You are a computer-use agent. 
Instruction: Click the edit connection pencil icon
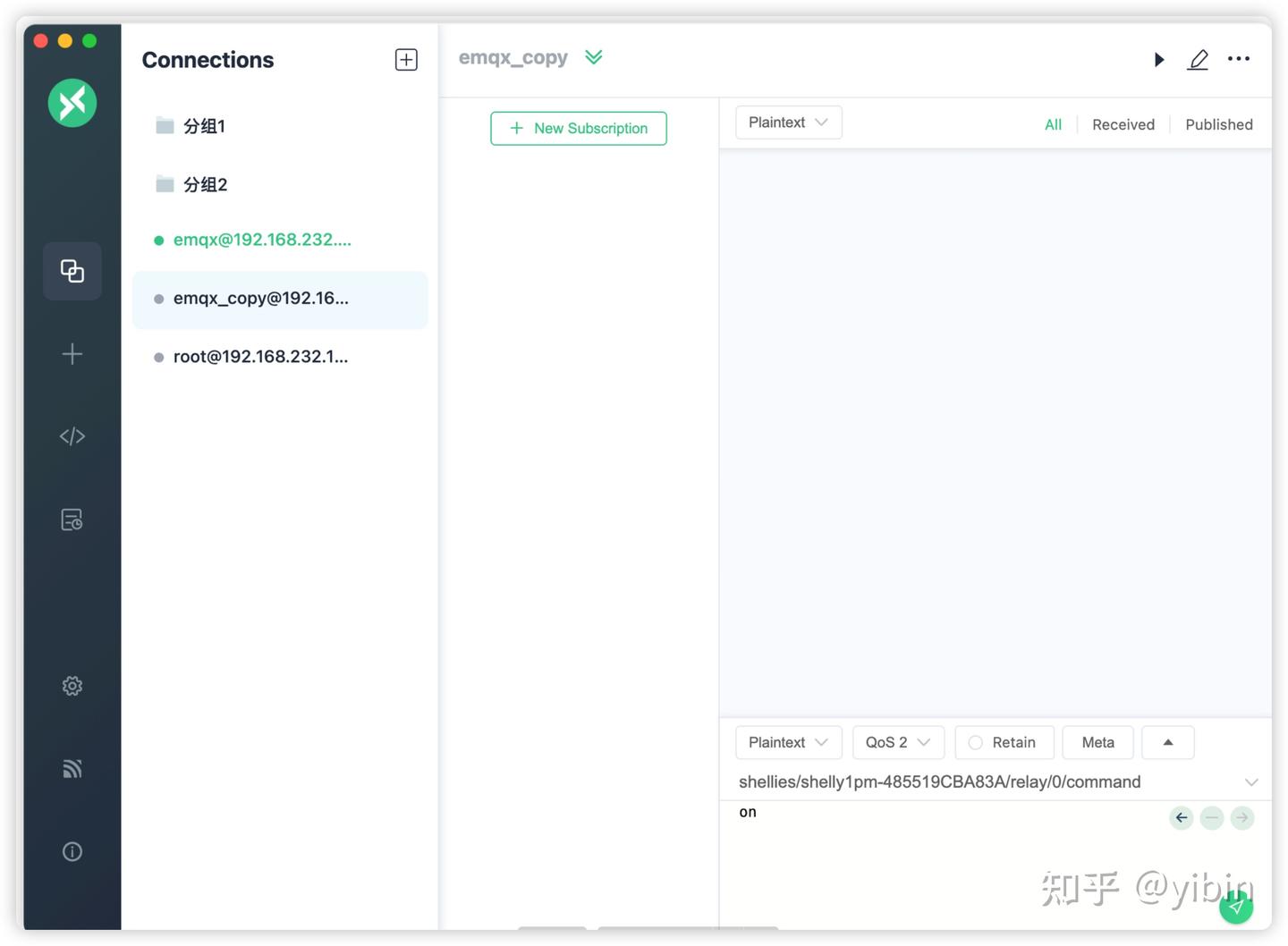coord(1198,59)
